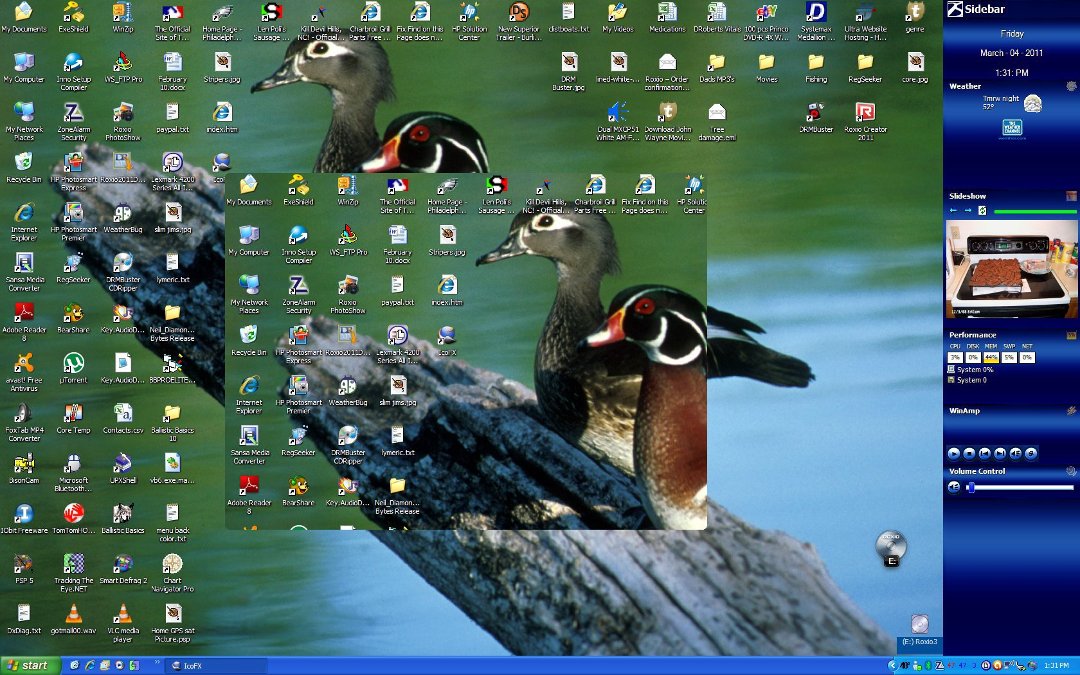Launch the Core Temp shortcut
The image size is (1080, 675).
coord(73,413)
